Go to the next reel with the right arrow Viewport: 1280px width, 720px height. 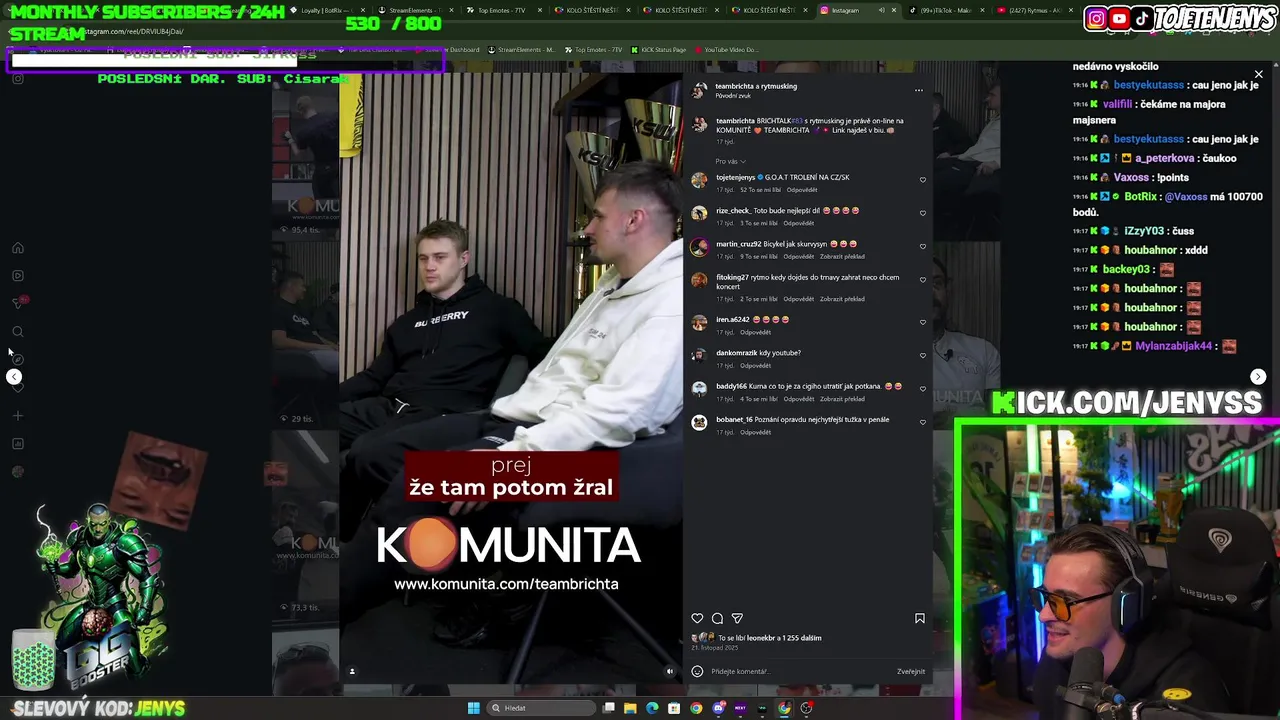tap(1258, 377)
